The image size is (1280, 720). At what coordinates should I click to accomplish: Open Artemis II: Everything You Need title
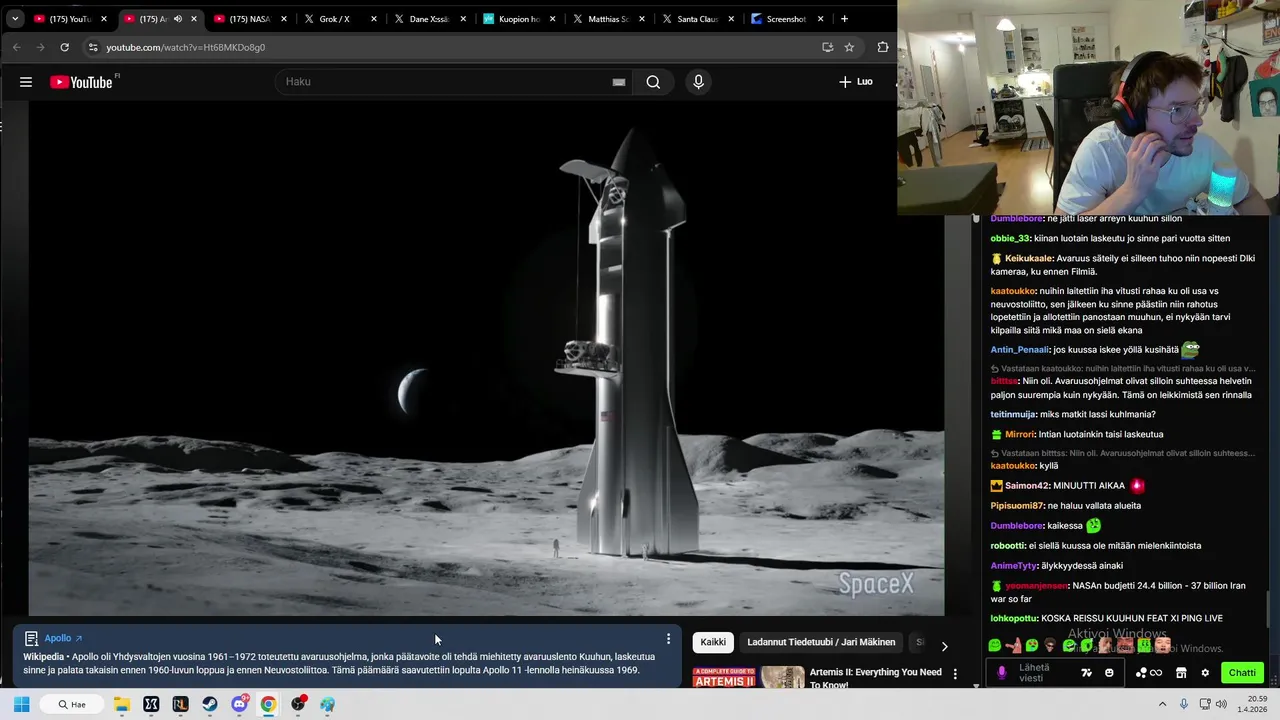pyautogui.click(x=876, y=678)
